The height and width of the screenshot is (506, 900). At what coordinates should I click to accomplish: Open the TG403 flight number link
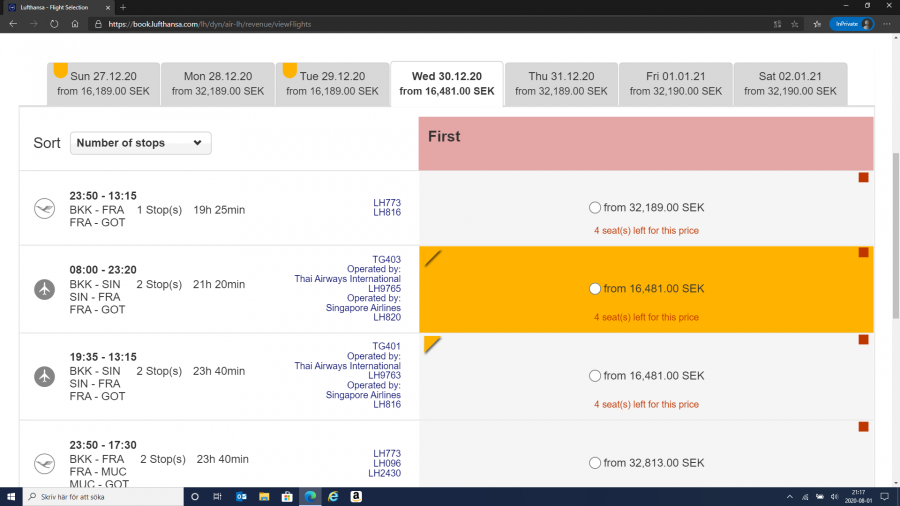[386, 259]
